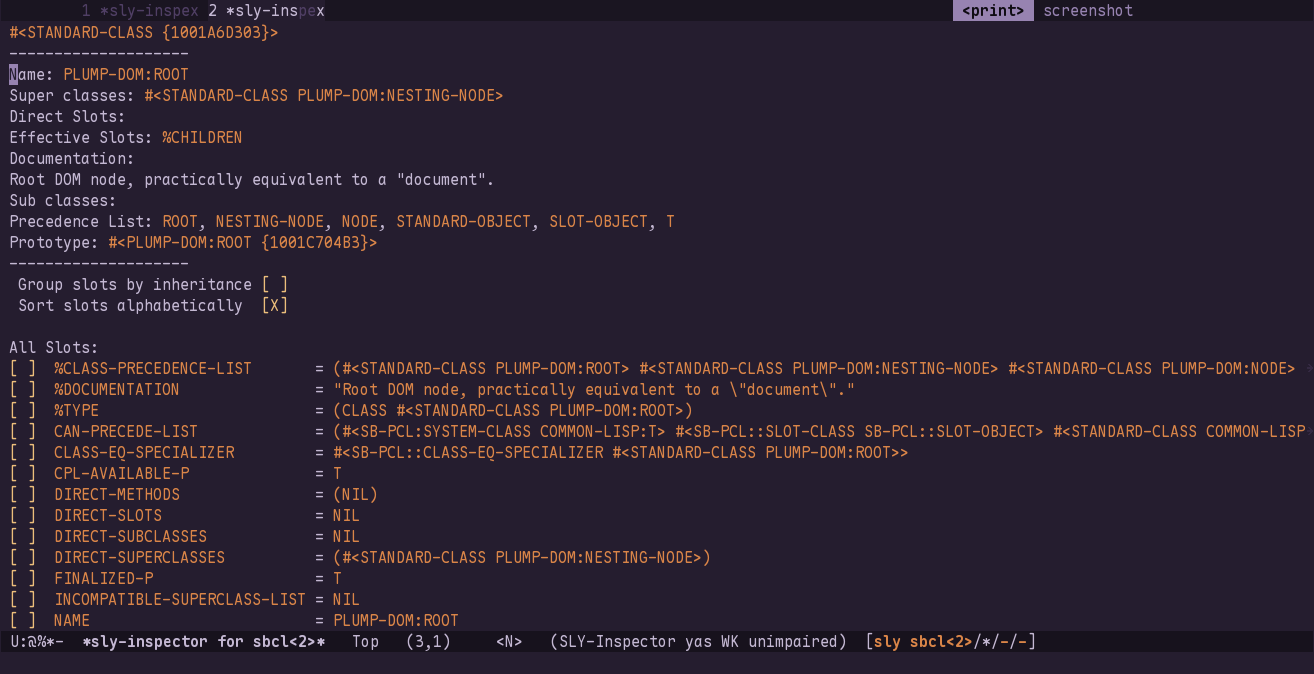This screenshot has height=674, width=1314.
Task: Click SLY-Inspector major mode in mode line
Action: click(617, 641)
